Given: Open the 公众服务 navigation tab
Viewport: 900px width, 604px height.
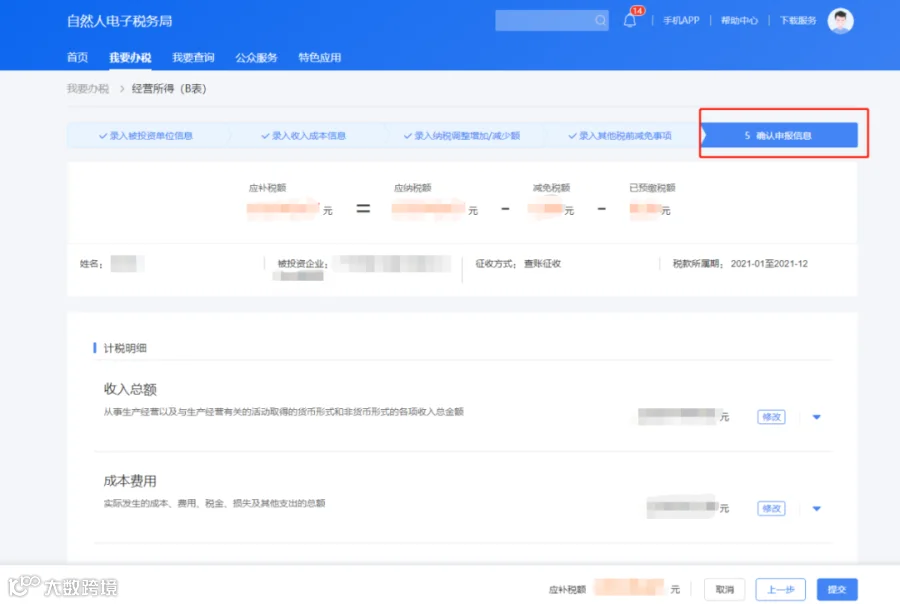Looking at the screenshot, I should click(257, 57).
